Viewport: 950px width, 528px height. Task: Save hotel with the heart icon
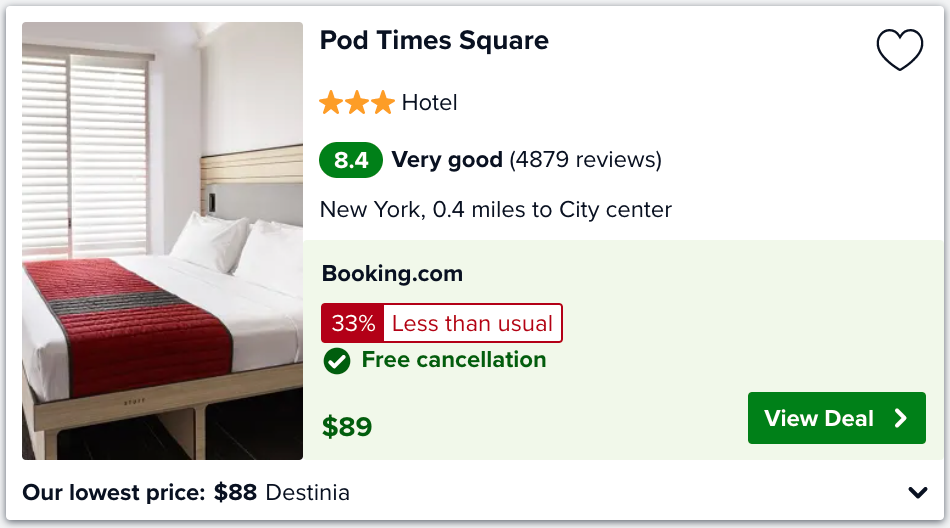pos(900,49)
